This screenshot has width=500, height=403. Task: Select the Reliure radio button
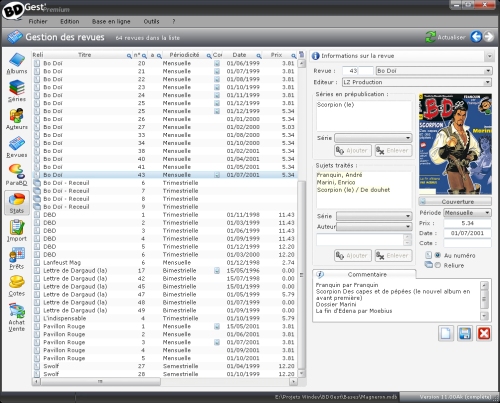[x=438, y=265]
